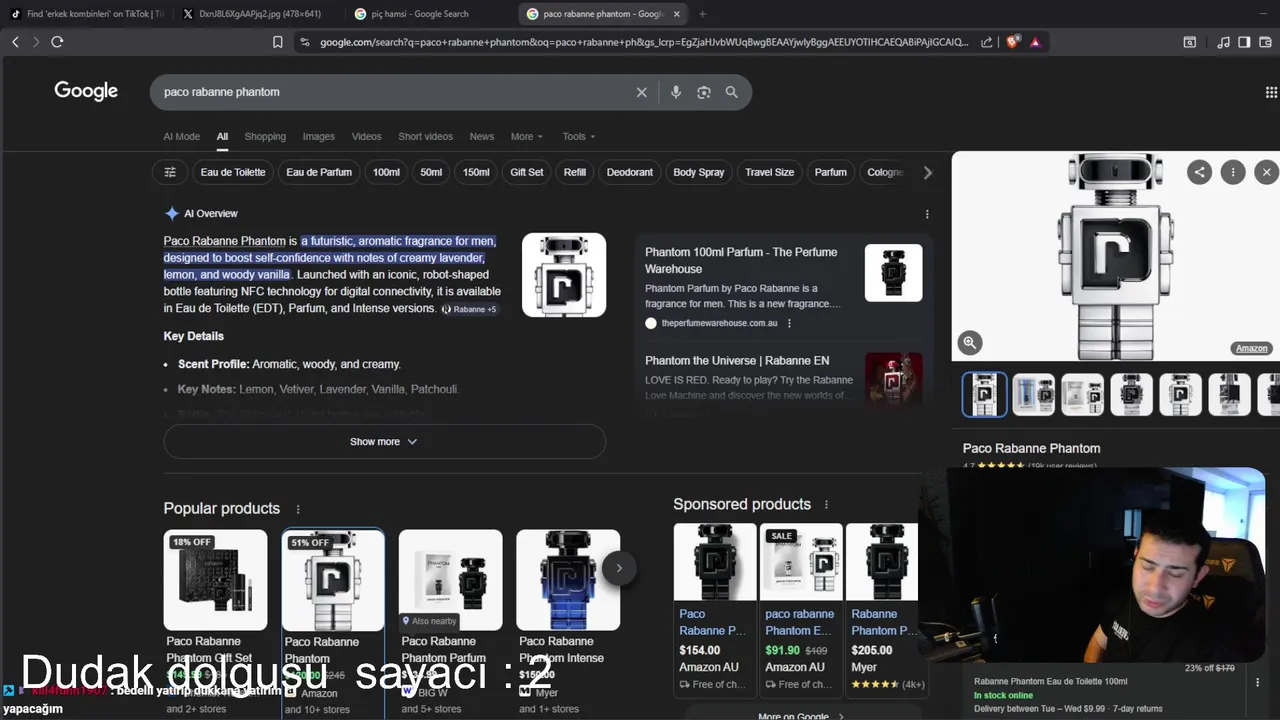Screen dimensions: 1280x720
Task: Open the Brave playlist music note icon
Action: coord(1223,42)
